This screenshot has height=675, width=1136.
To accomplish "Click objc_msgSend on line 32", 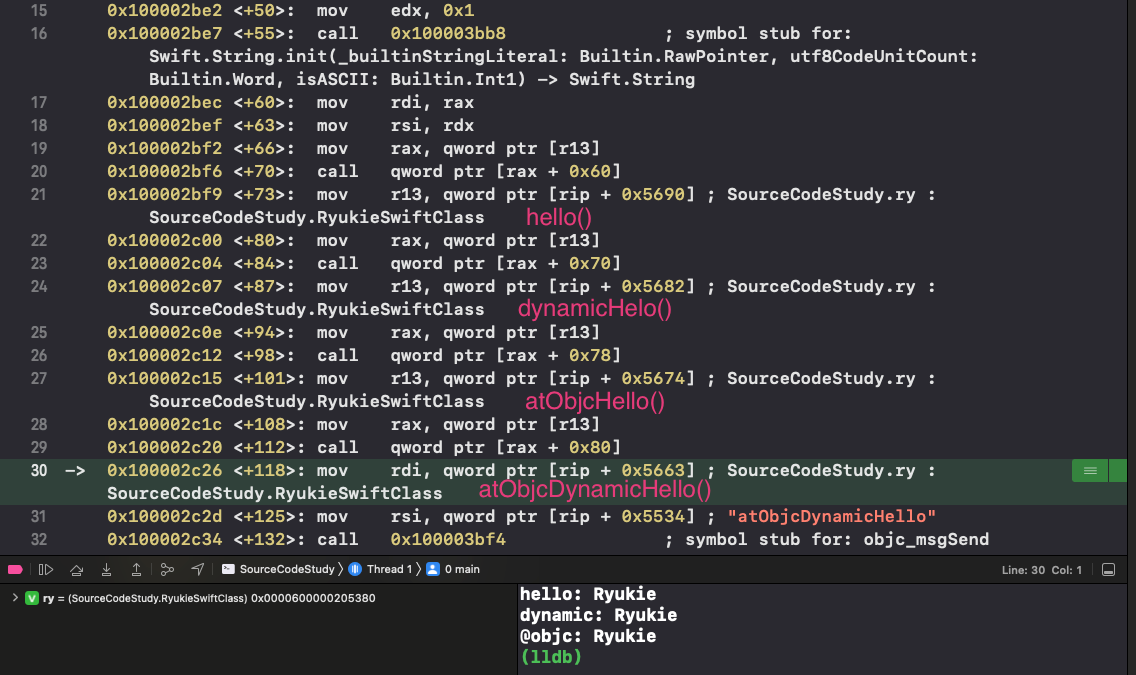I will [x=926, y=540].
